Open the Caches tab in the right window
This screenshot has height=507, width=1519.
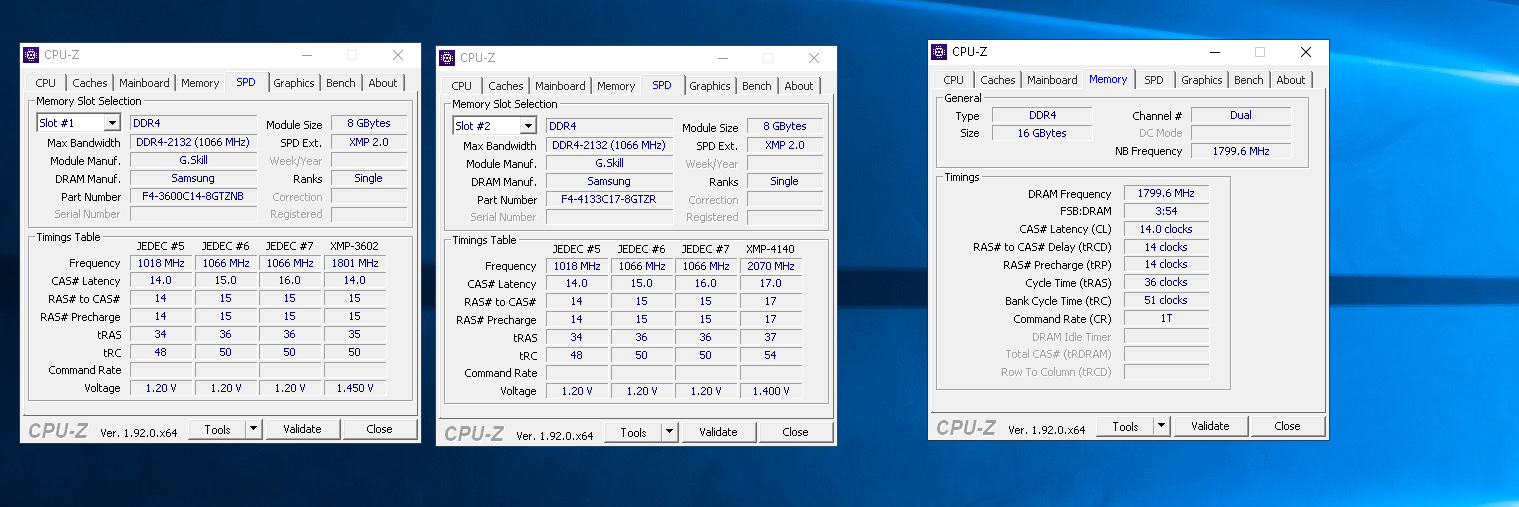click(x=998, y=80)
